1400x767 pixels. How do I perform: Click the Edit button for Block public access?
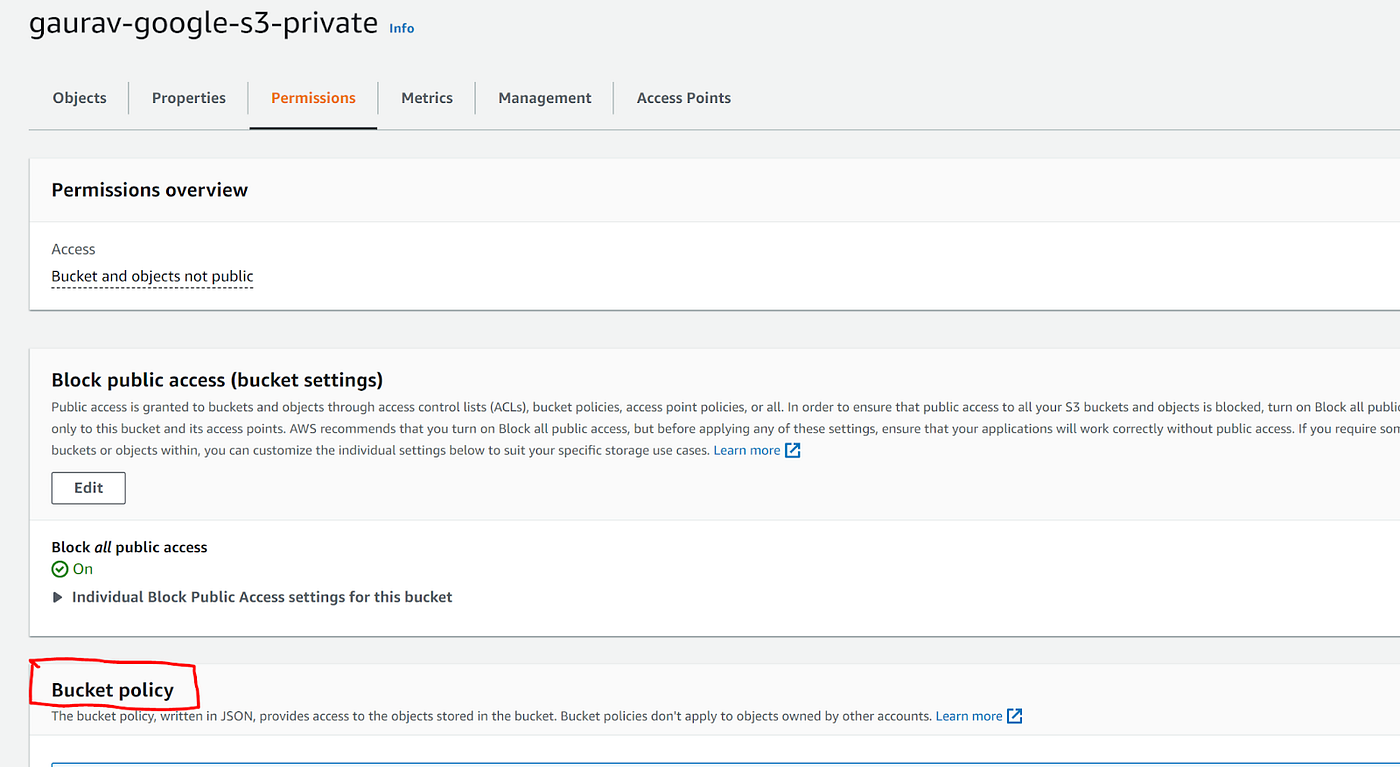coord(88,488)
